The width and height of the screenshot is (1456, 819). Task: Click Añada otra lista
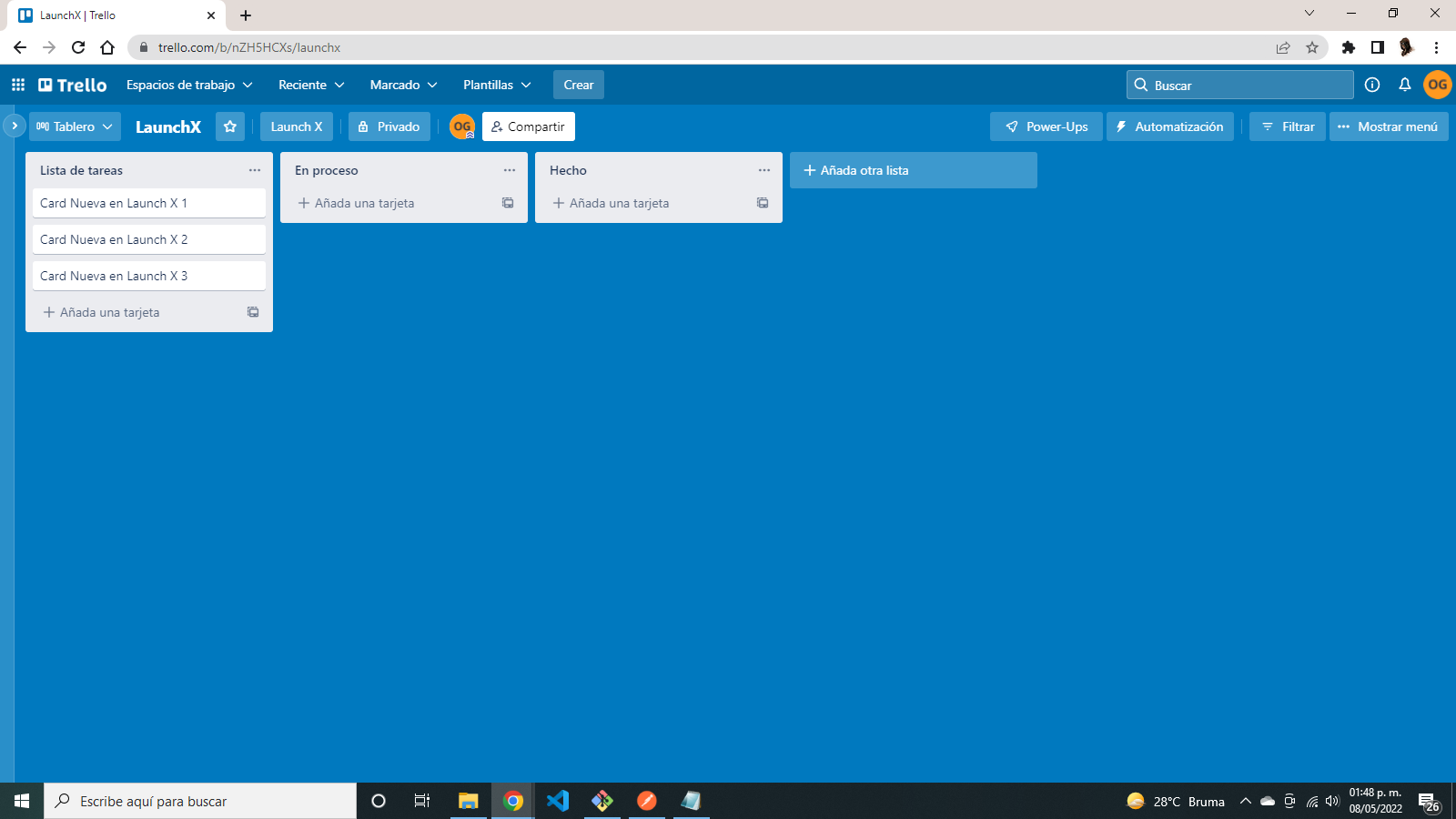click(914, 170)
